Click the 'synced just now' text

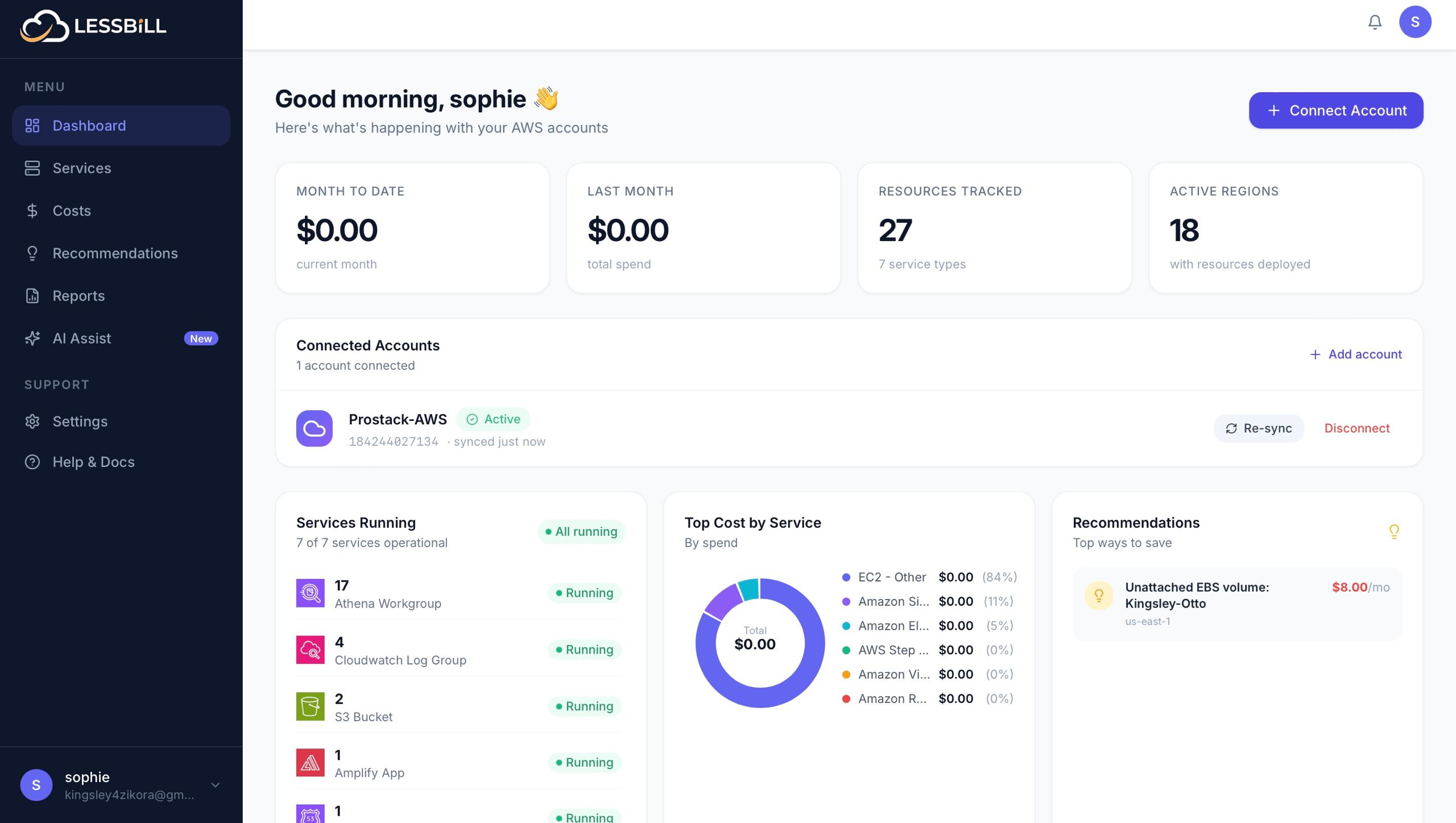coord(499,442)
